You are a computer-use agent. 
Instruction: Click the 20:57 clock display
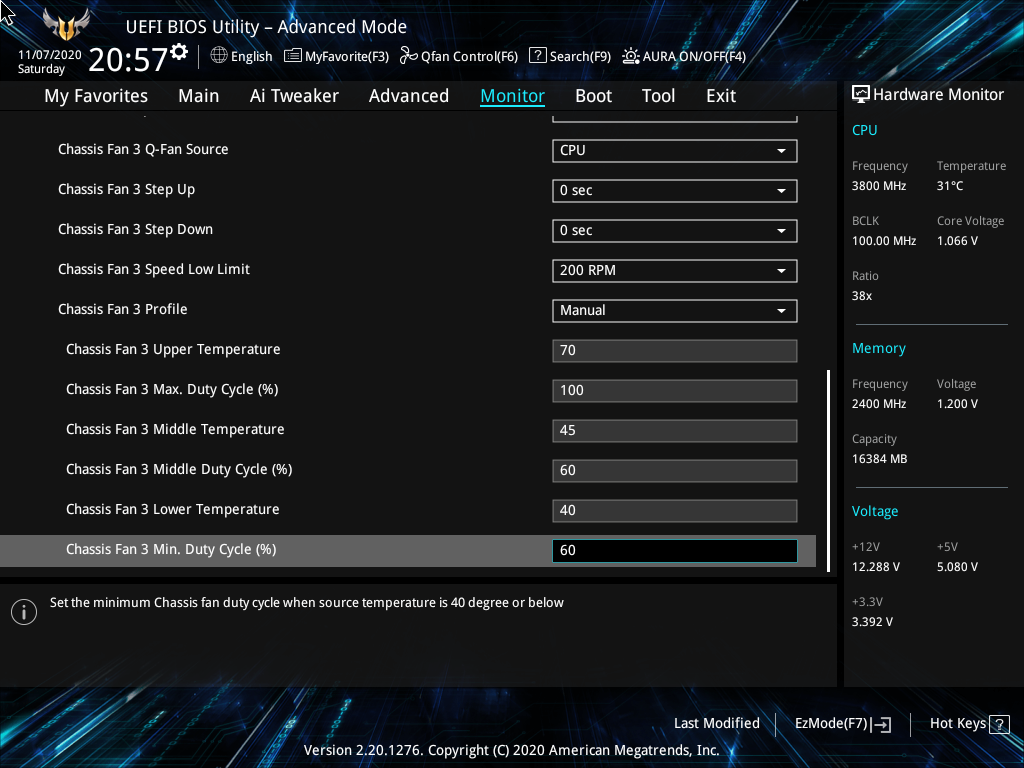click(x=128, y=59)
